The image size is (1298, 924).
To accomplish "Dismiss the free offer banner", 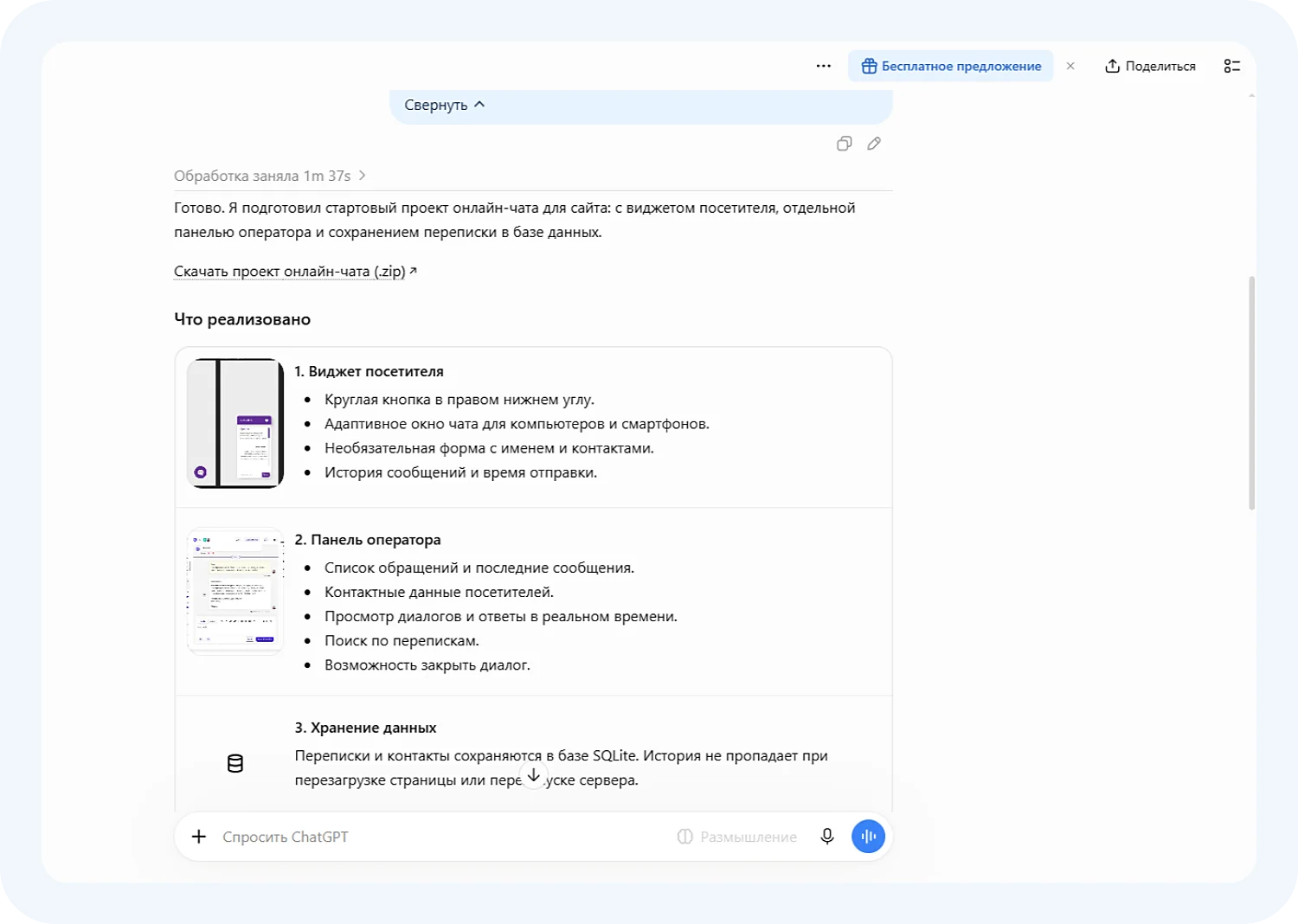I will [x=1070, y=66].
